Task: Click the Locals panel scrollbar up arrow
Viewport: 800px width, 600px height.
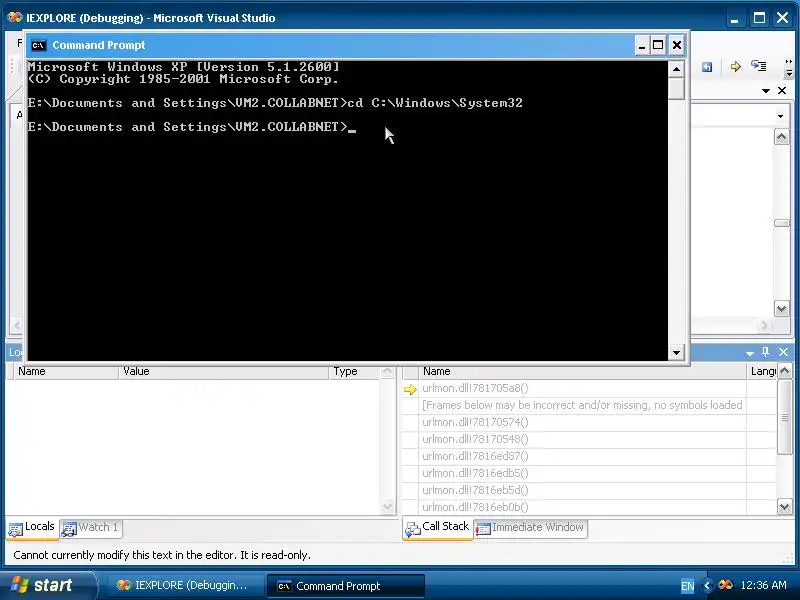Action: [x=387, y=371]
